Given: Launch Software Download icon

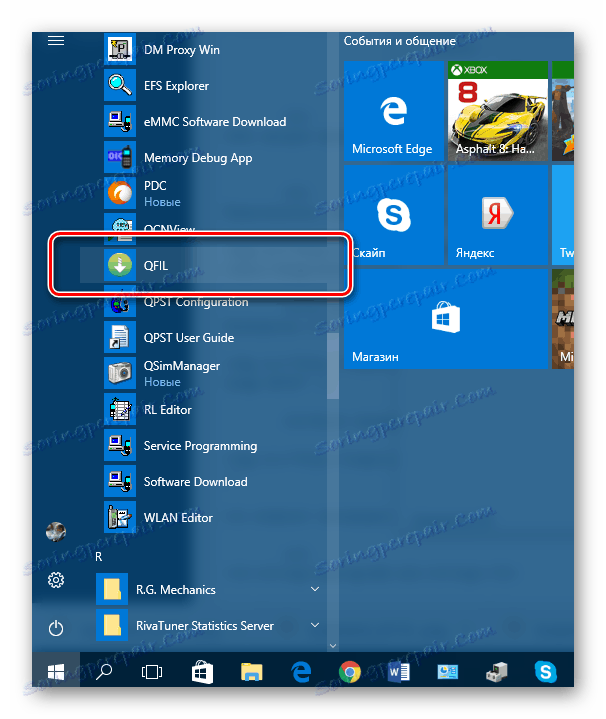Looking at the screenshot, I should [120, 481].
